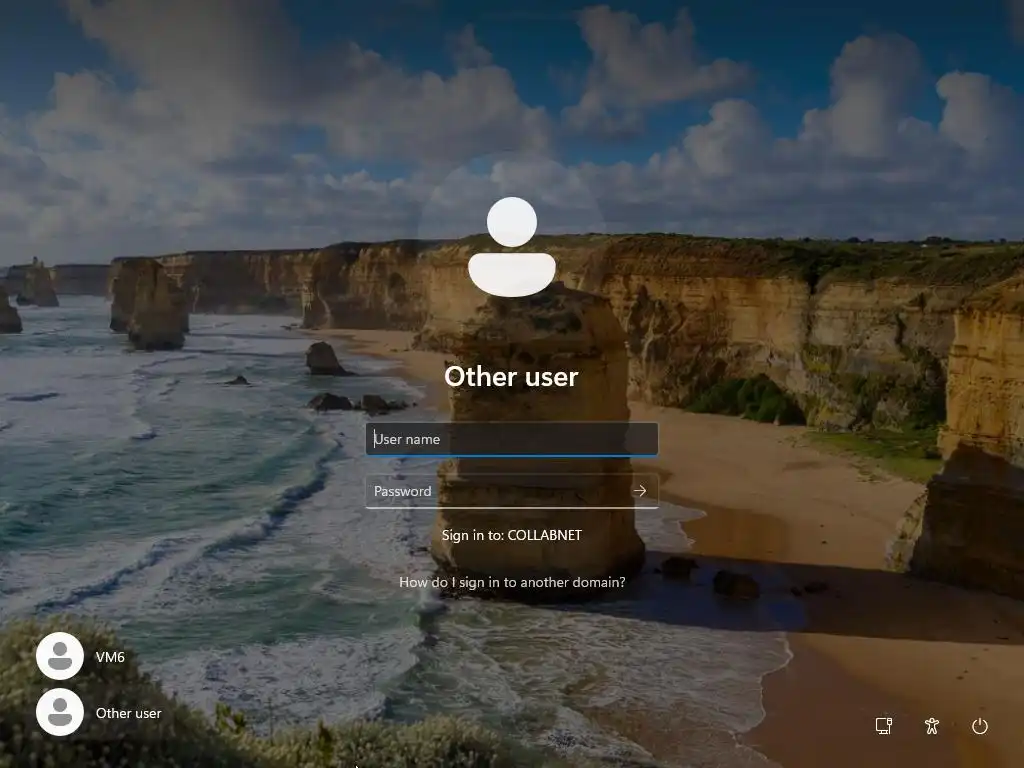Click the Other user avatar icon in list
The width and height of the screenshot is (1024, 768).
tap(60, 712)
